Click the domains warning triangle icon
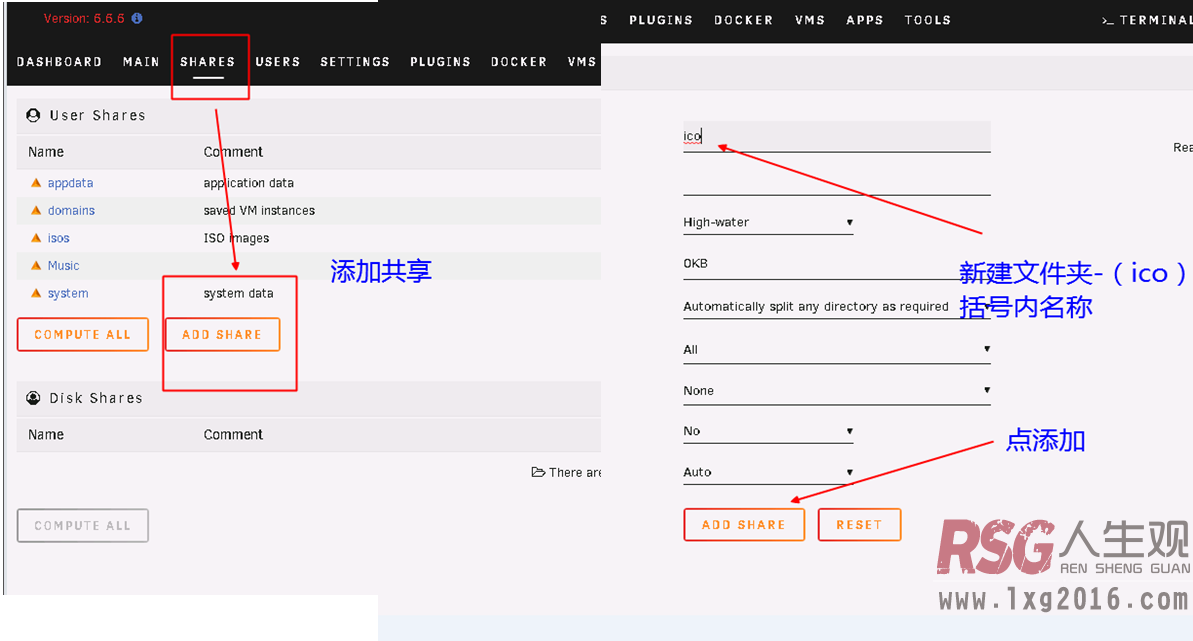 36,210
